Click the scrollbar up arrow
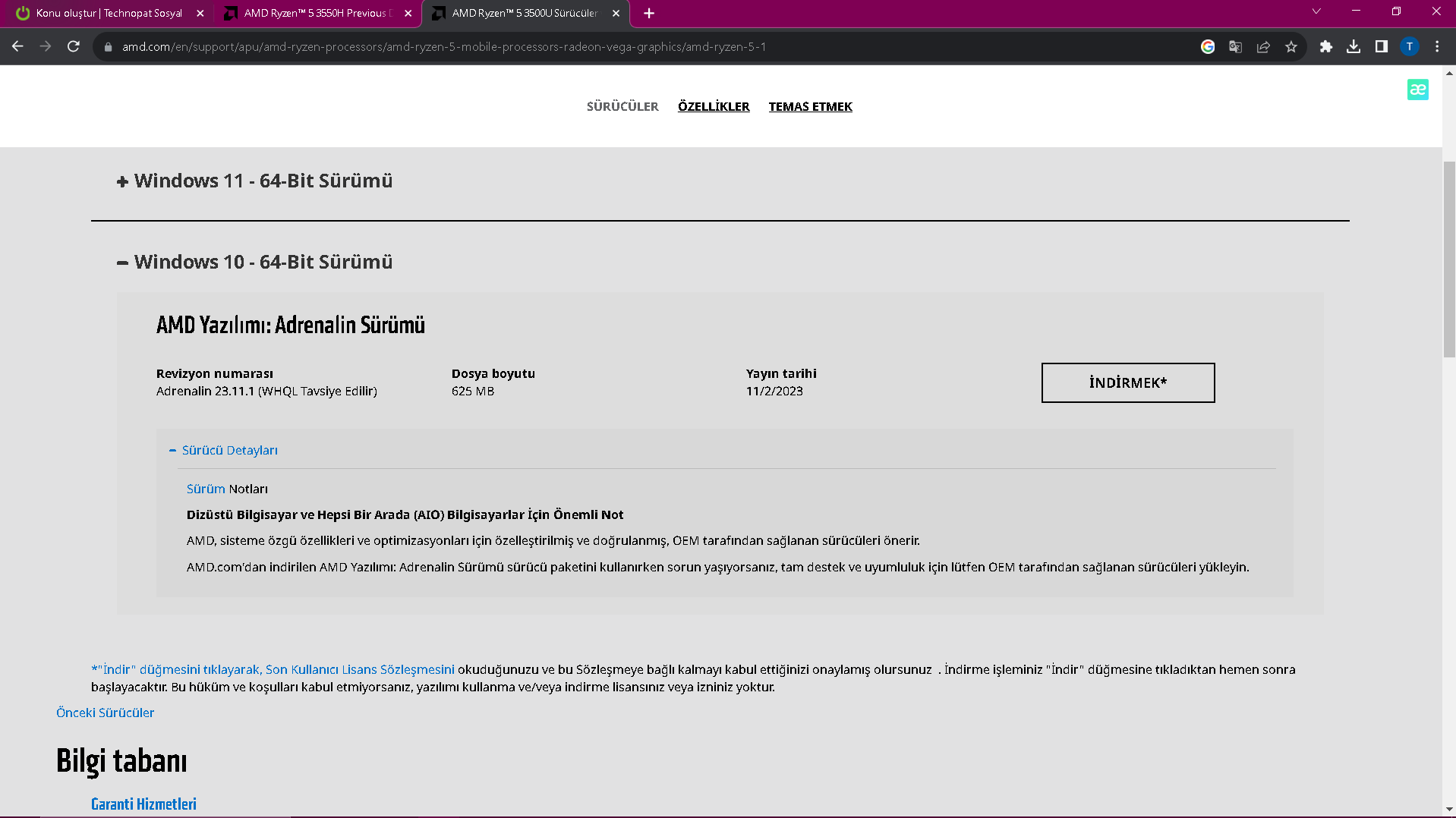 pos(1449,74)
